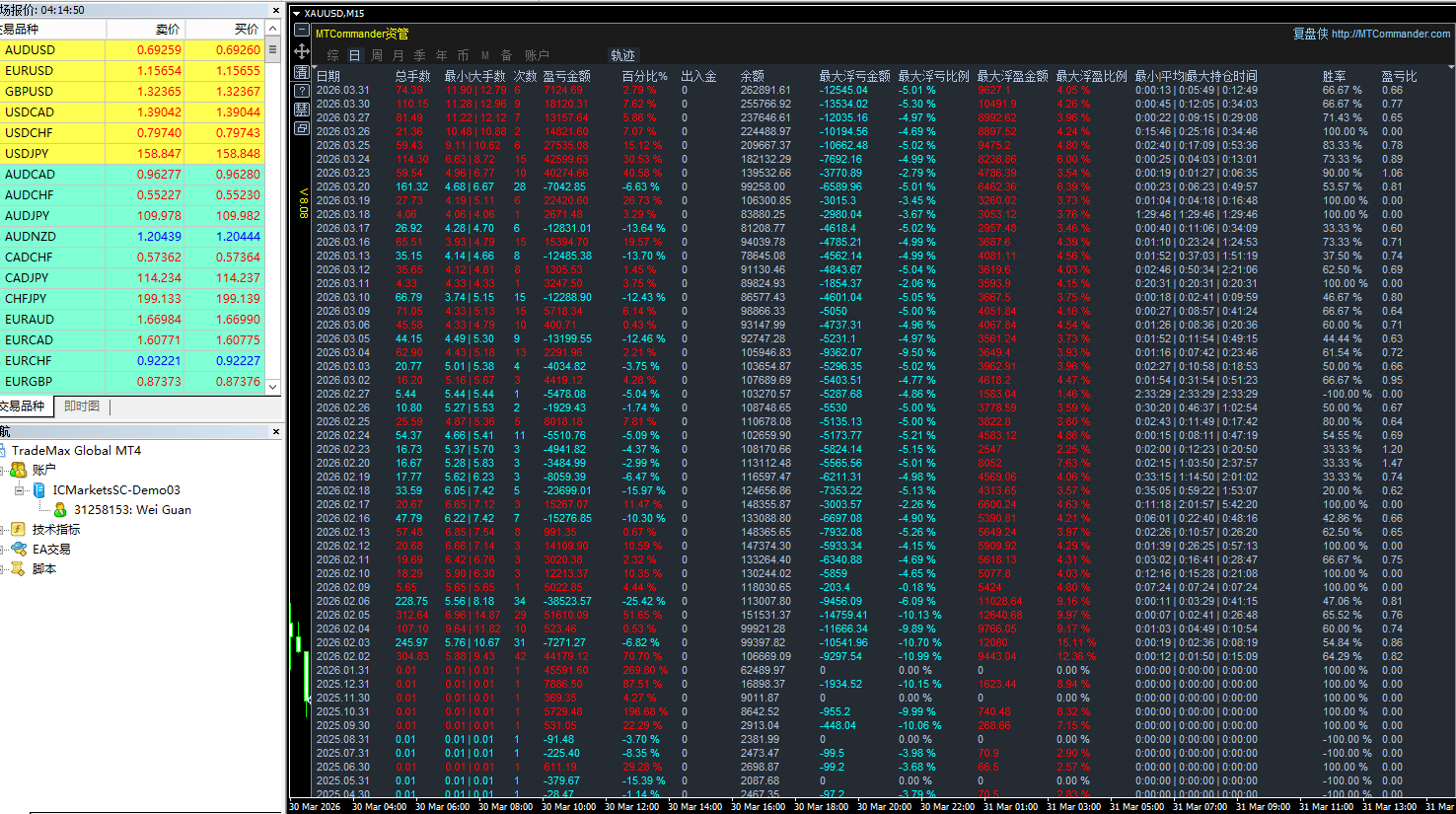Viewport: 1456px width, 814px height.
Task: Toggle the 周 weekly period view
Action: point(376,55)
